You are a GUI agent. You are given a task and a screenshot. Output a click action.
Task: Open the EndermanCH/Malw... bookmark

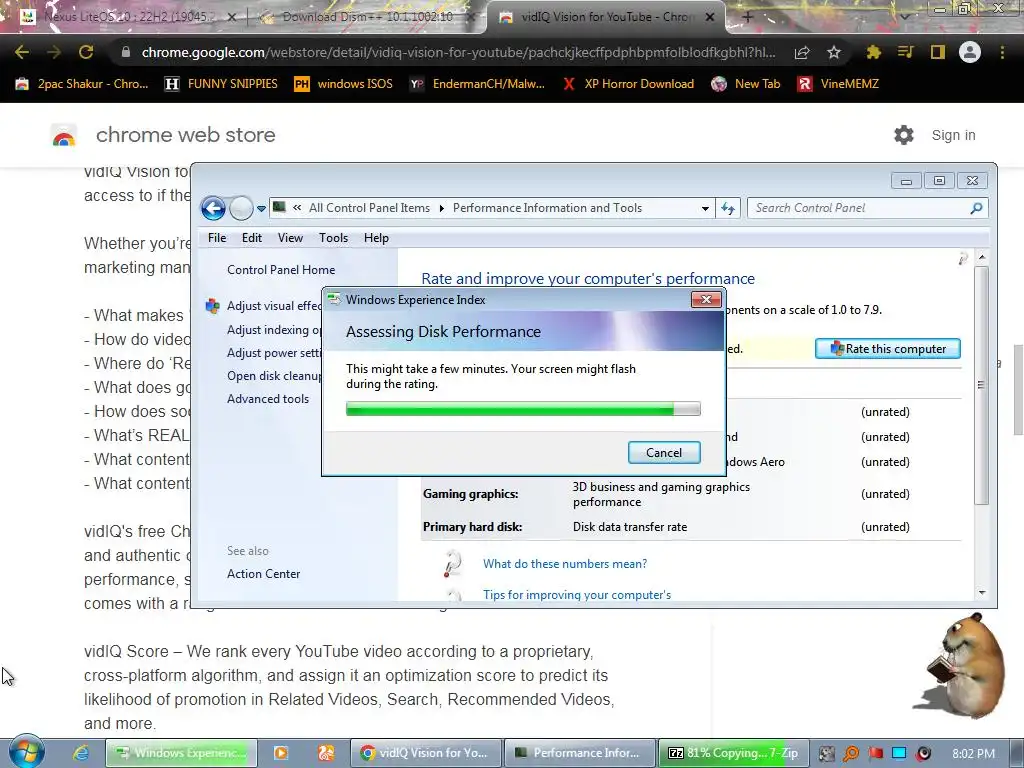477,84
